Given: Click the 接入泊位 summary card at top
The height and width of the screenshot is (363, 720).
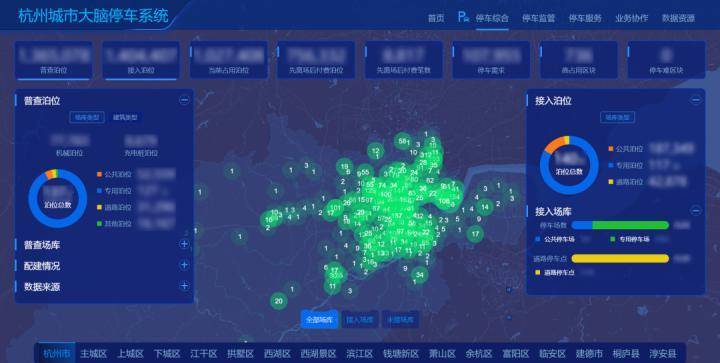Looking at the screenshot, I should pos(141,60).
